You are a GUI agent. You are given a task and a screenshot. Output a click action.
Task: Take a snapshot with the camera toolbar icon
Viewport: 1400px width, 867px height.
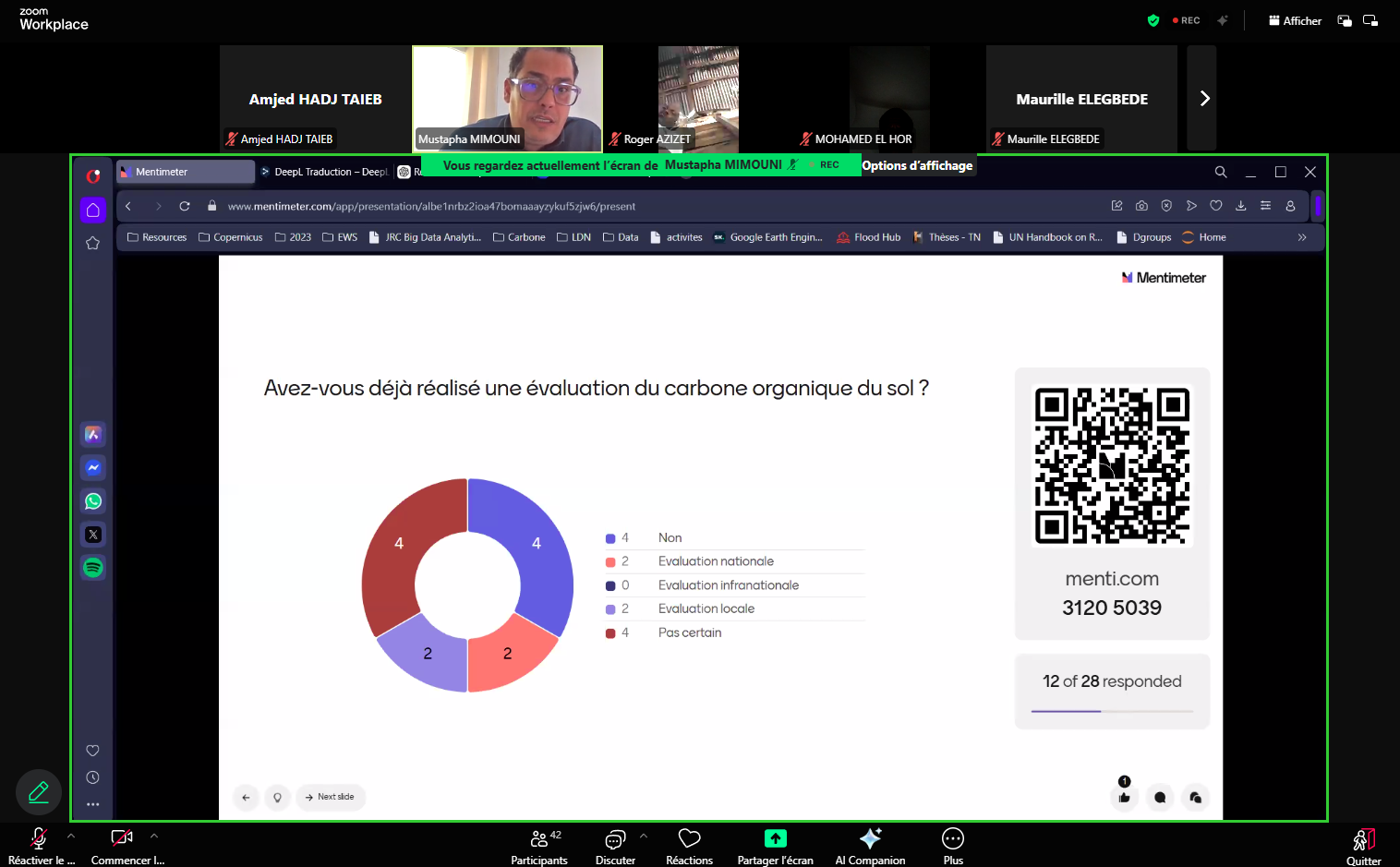1141,206
